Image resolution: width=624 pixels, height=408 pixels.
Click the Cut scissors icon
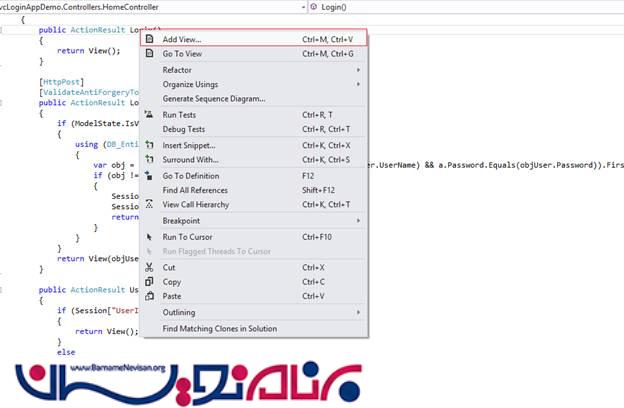click(150, 267)
